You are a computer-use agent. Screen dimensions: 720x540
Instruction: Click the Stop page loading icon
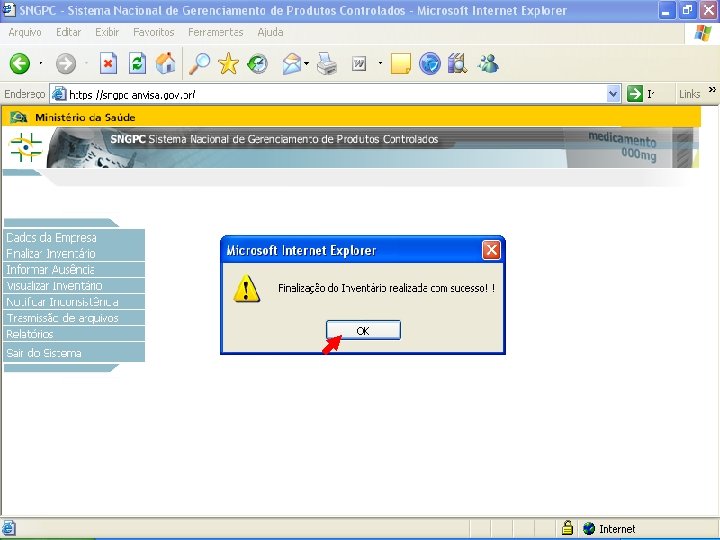coord(108,63)
